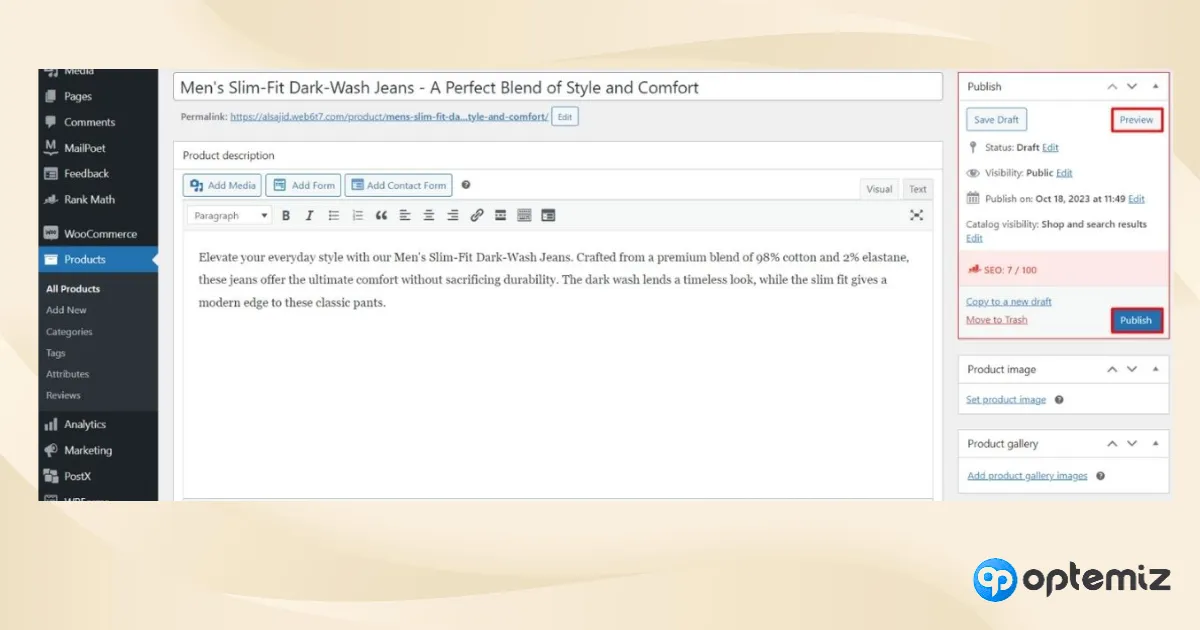This screenshot has height=630, width=1200.
Task: Apply blockquote formatting
Action: [x=381, y=215]
